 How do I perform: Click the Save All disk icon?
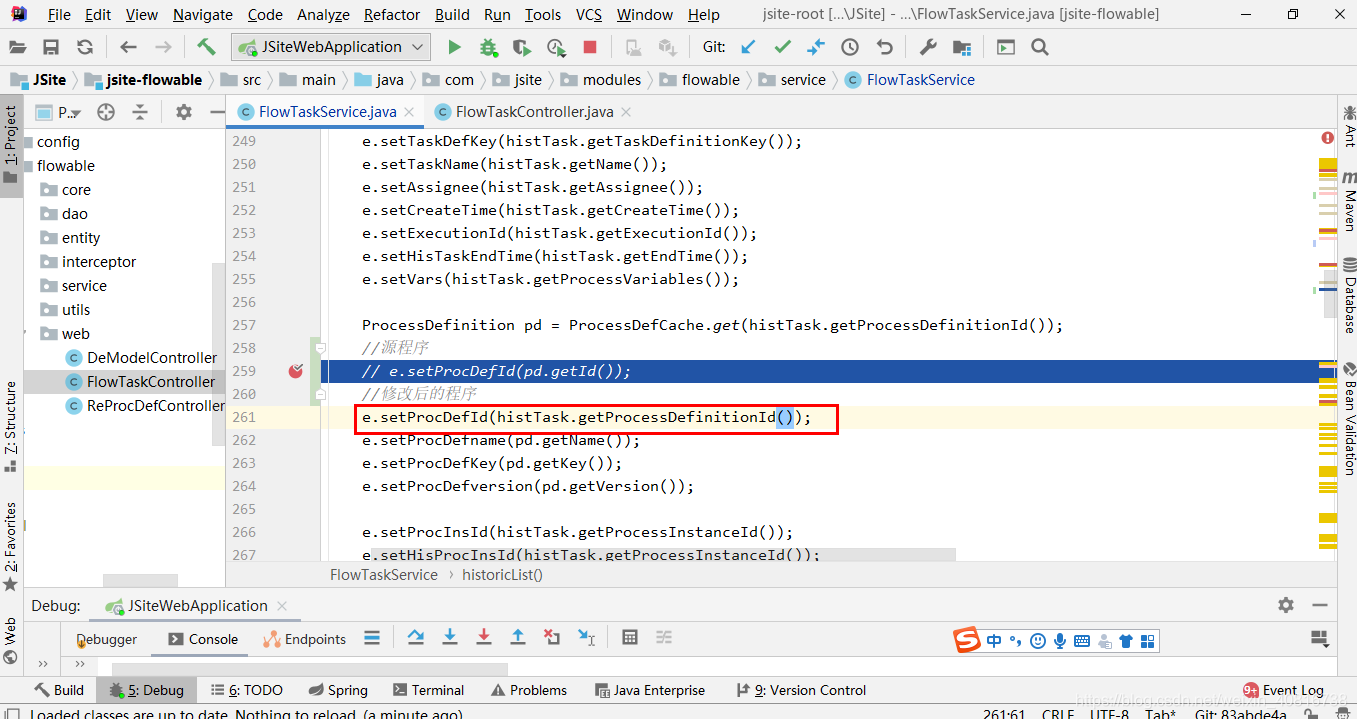[x=51, y=47]
